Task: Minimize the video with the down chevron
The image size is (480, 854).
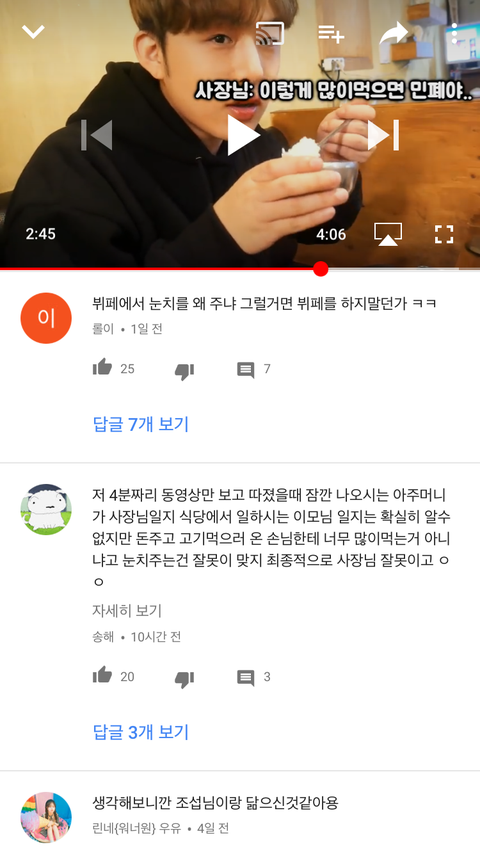Action: point(33,32)
